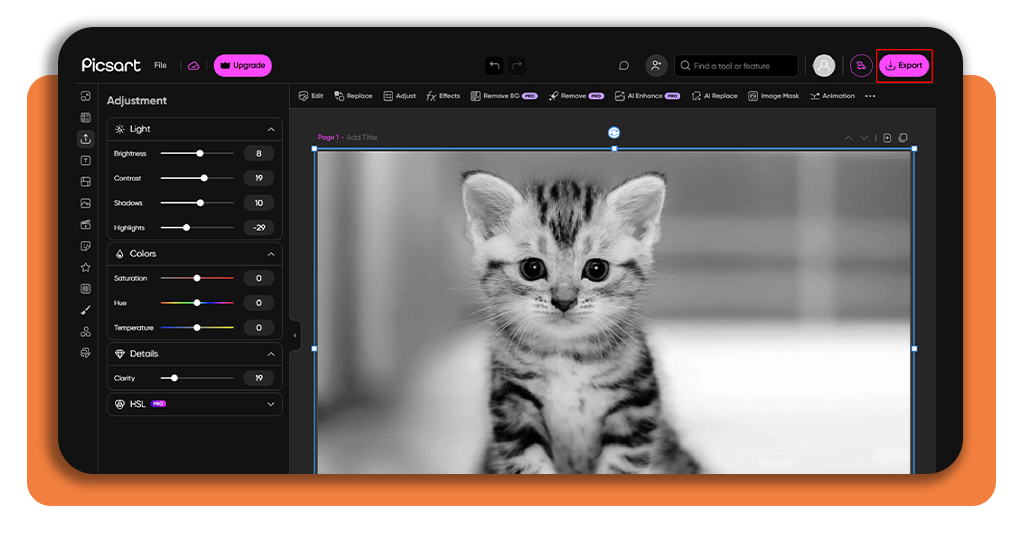The height and width of the screenshot is (536, 1024).
Task: Collapse the Light section
Action: point(271,129)
